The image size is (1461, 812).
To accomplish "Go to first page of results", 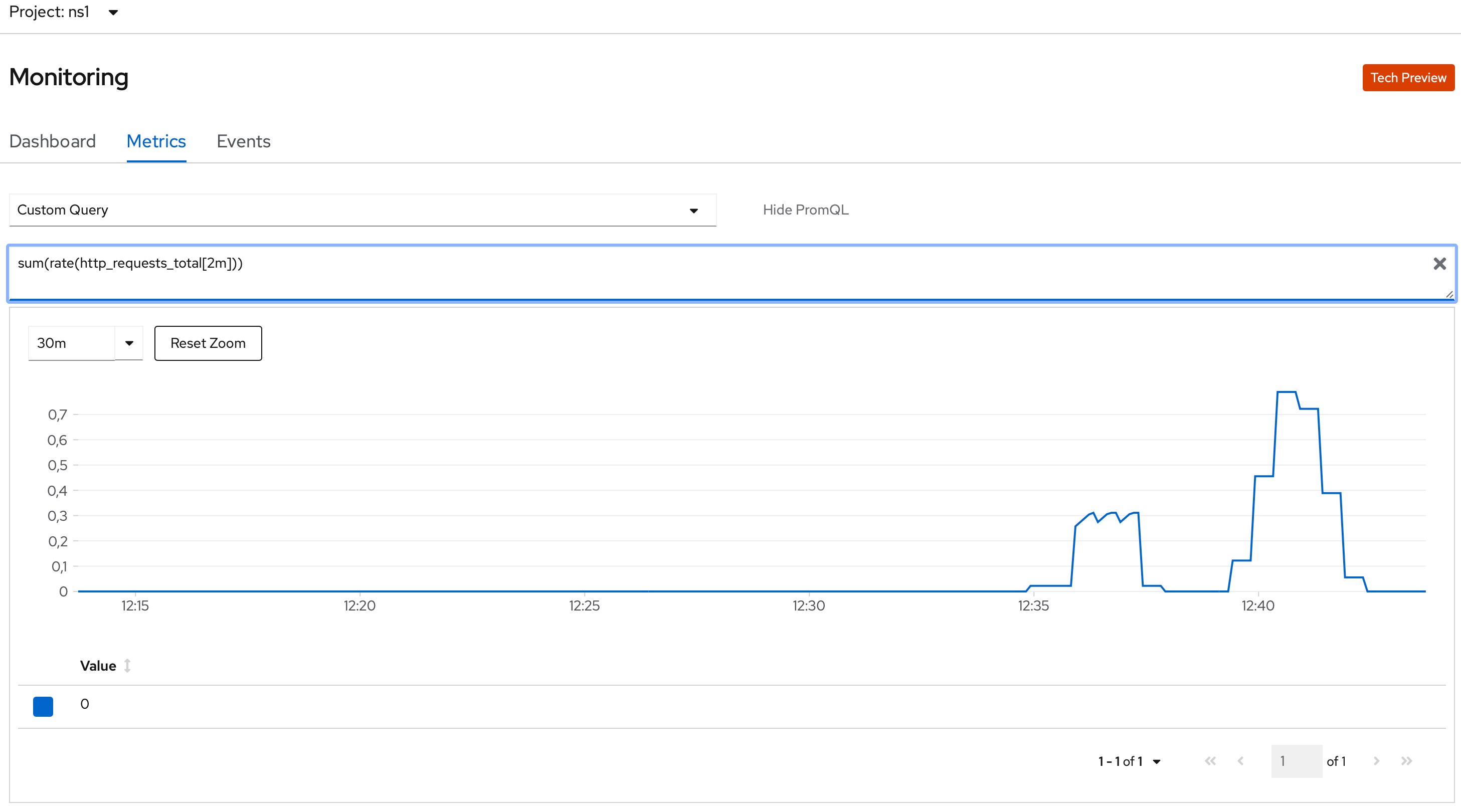I will click(1210, 761).
